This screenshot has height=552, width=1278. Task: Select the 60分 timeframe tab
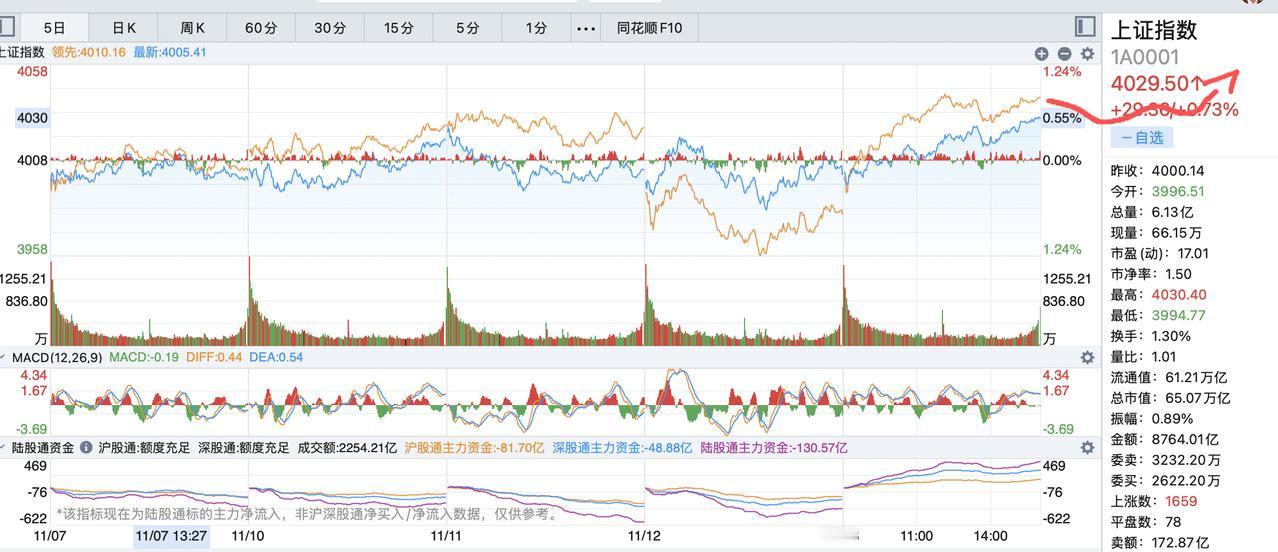[x=261, y=28]
